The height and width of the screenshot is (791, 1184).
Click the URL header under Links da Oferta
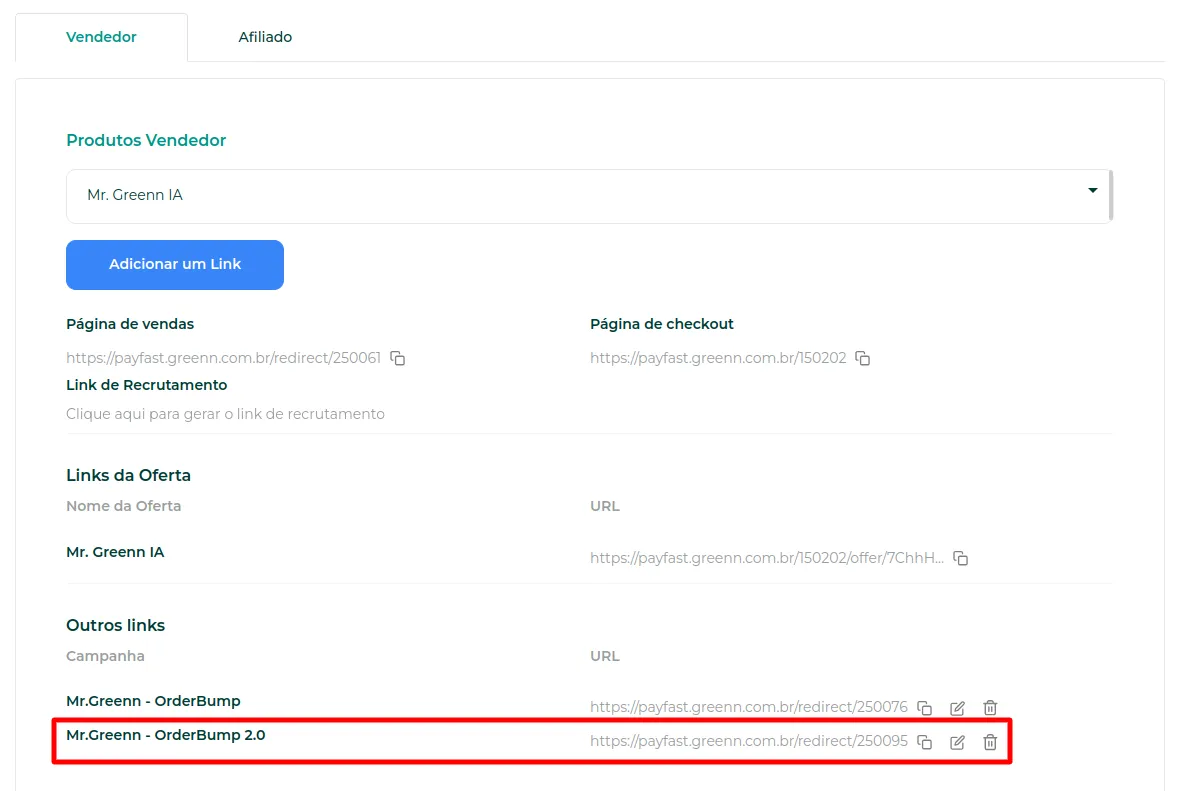tap(605, 506)
